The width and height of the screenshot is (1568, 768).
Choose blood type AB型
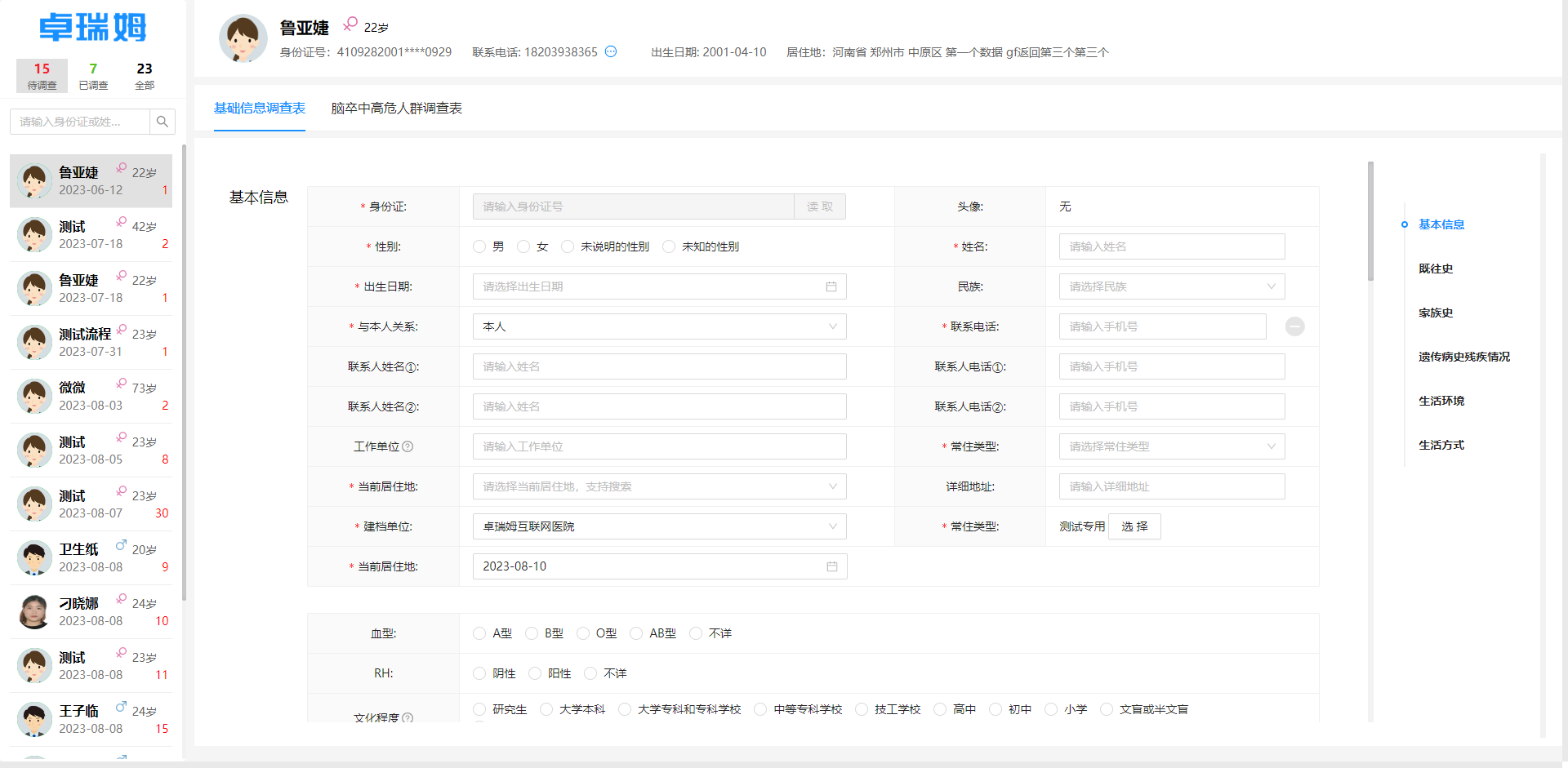[636, 633]
